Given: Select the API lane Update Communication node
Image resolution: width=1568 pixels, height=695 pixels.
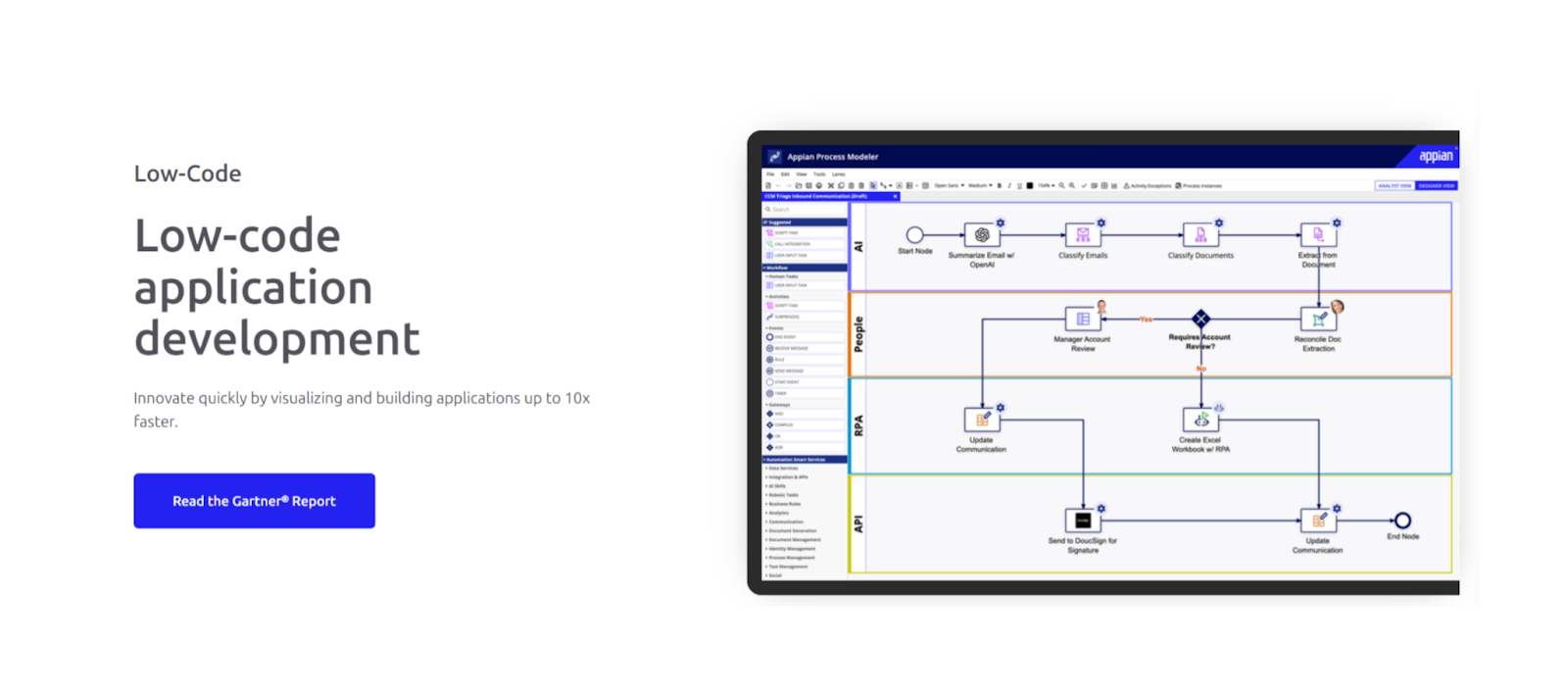Looking at the screenshot, I should [1318, 521].
